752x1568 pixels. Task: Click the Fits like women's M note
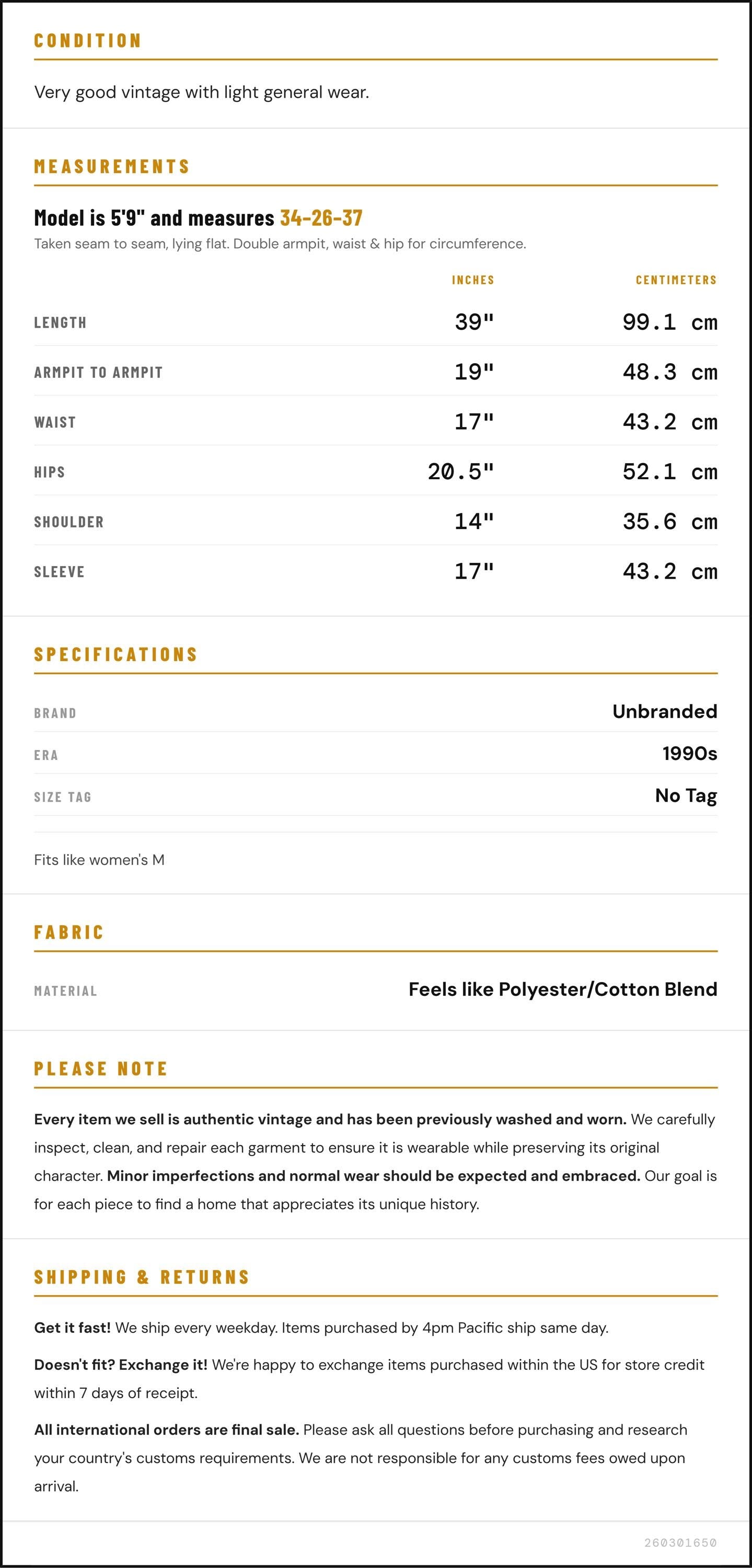tap(99, 860)
